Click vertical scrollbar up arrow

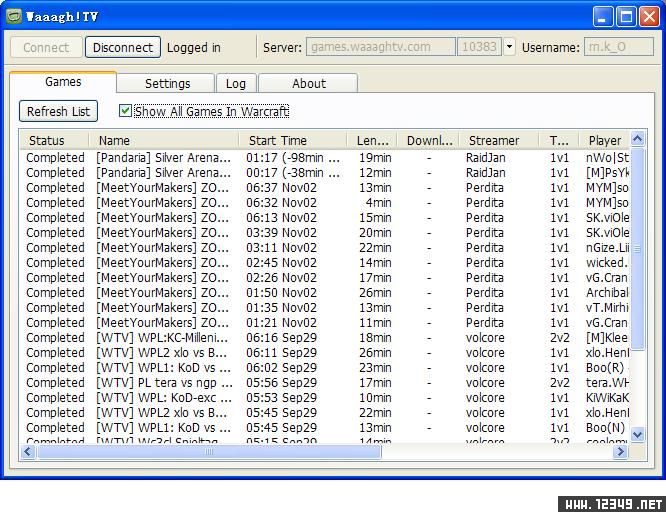click(x=638, y=139)
